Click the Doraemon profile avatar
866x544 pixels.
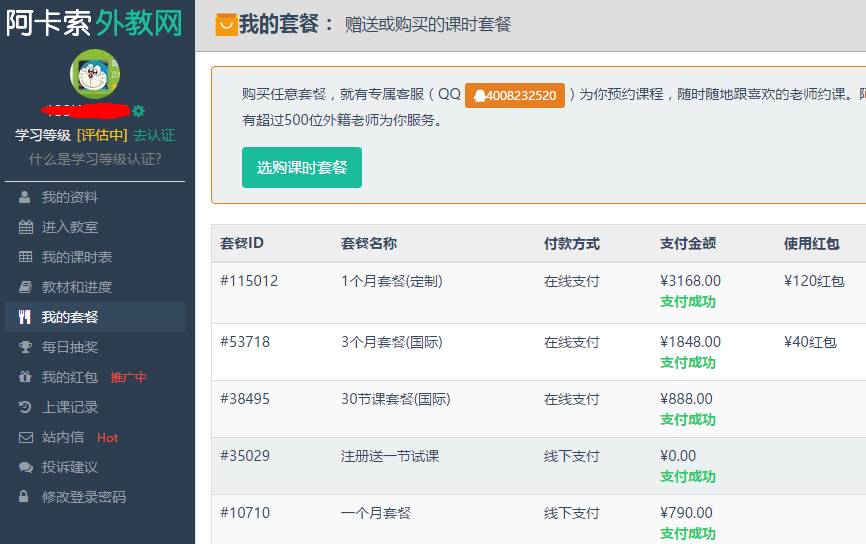coord(95,74)
